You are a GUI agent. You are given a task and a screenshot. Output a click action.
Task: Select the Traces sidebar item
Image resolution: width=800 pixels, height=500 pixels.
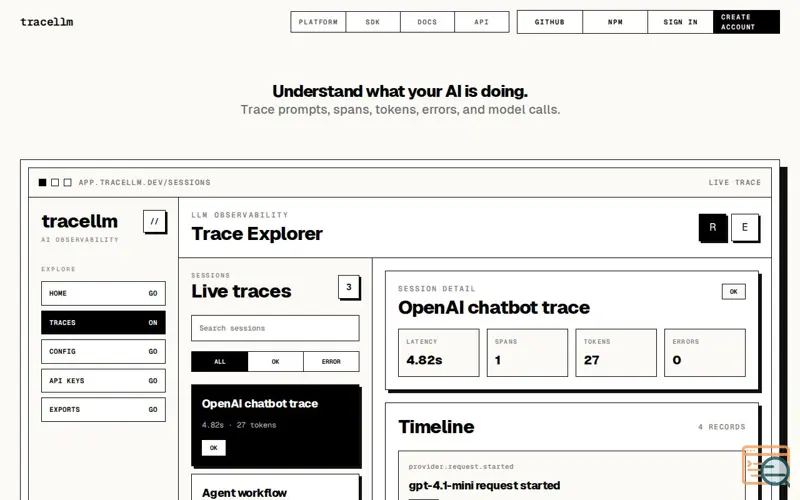tap(104, 322)
